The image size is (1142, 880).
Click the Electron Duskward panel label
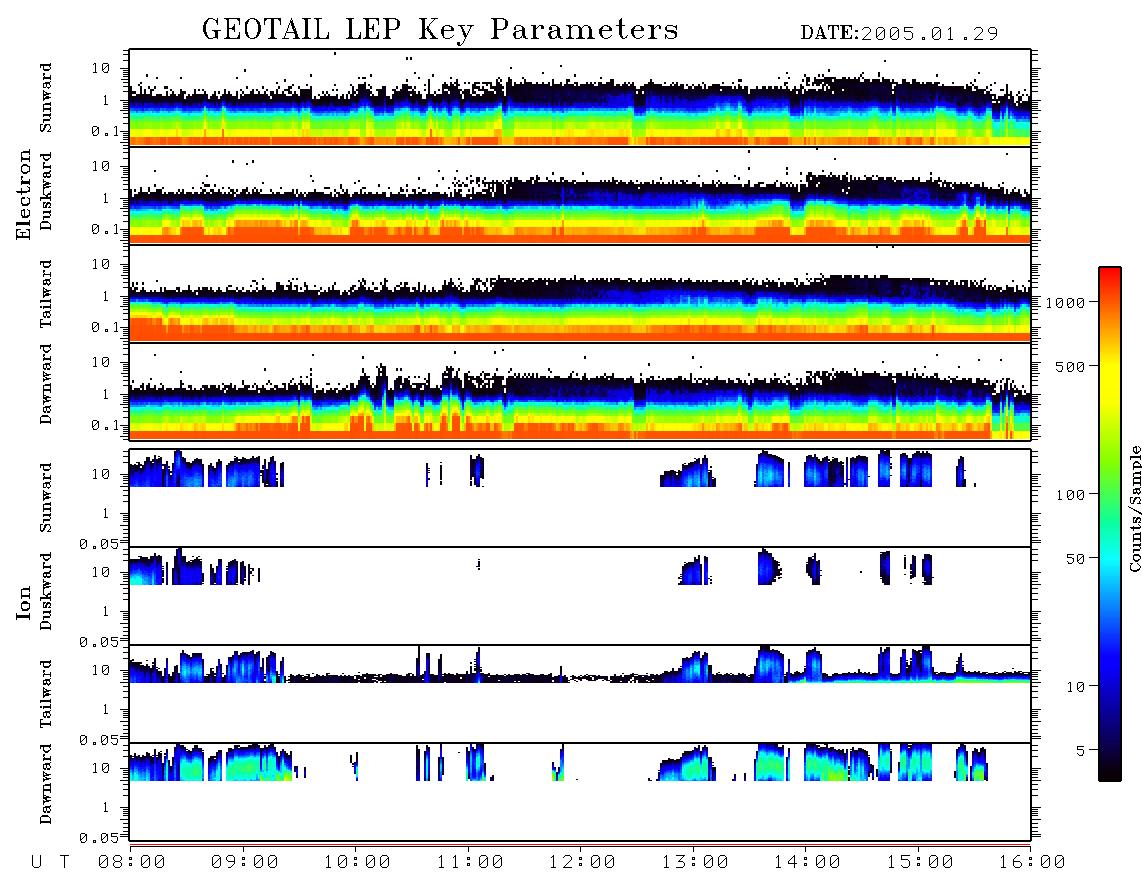(x=45, y=191)
